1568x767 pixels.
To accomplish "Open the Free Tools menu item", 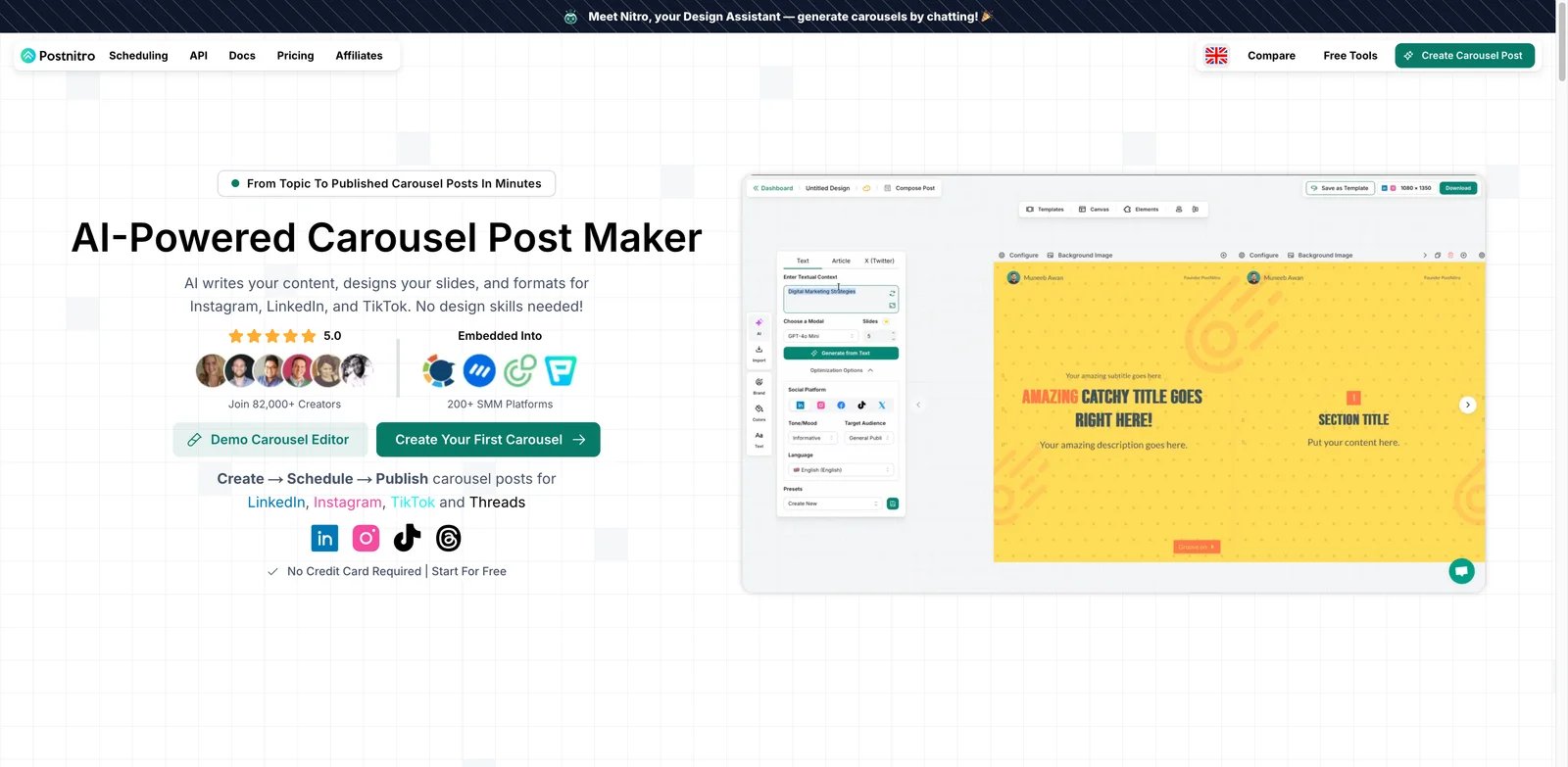I will point(1349,56).
